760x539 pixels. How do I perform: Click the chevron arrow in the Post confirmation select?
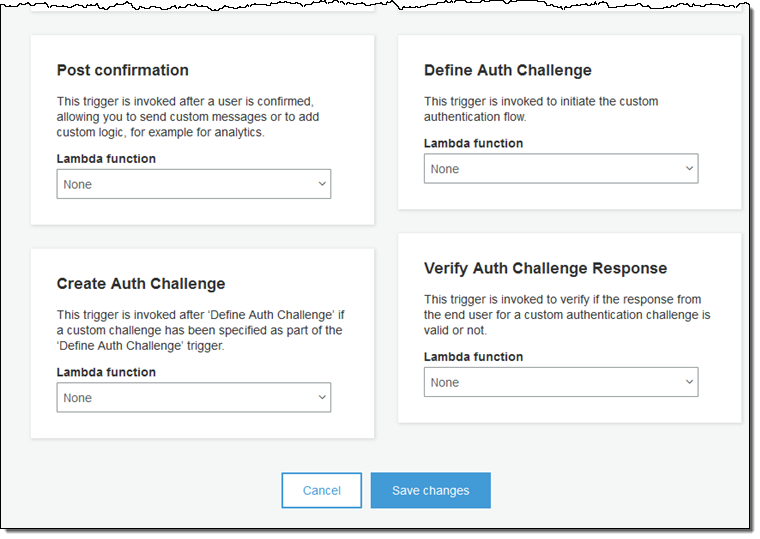tap(322, 184)
